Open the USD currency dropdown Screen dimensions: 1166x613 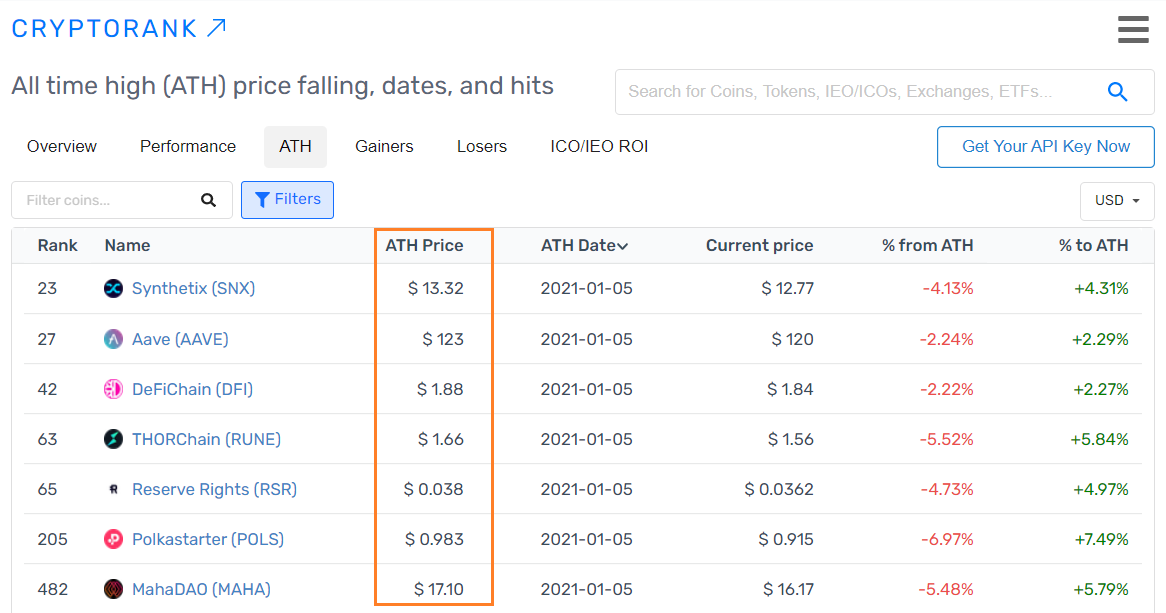[x=1117, y=201]
